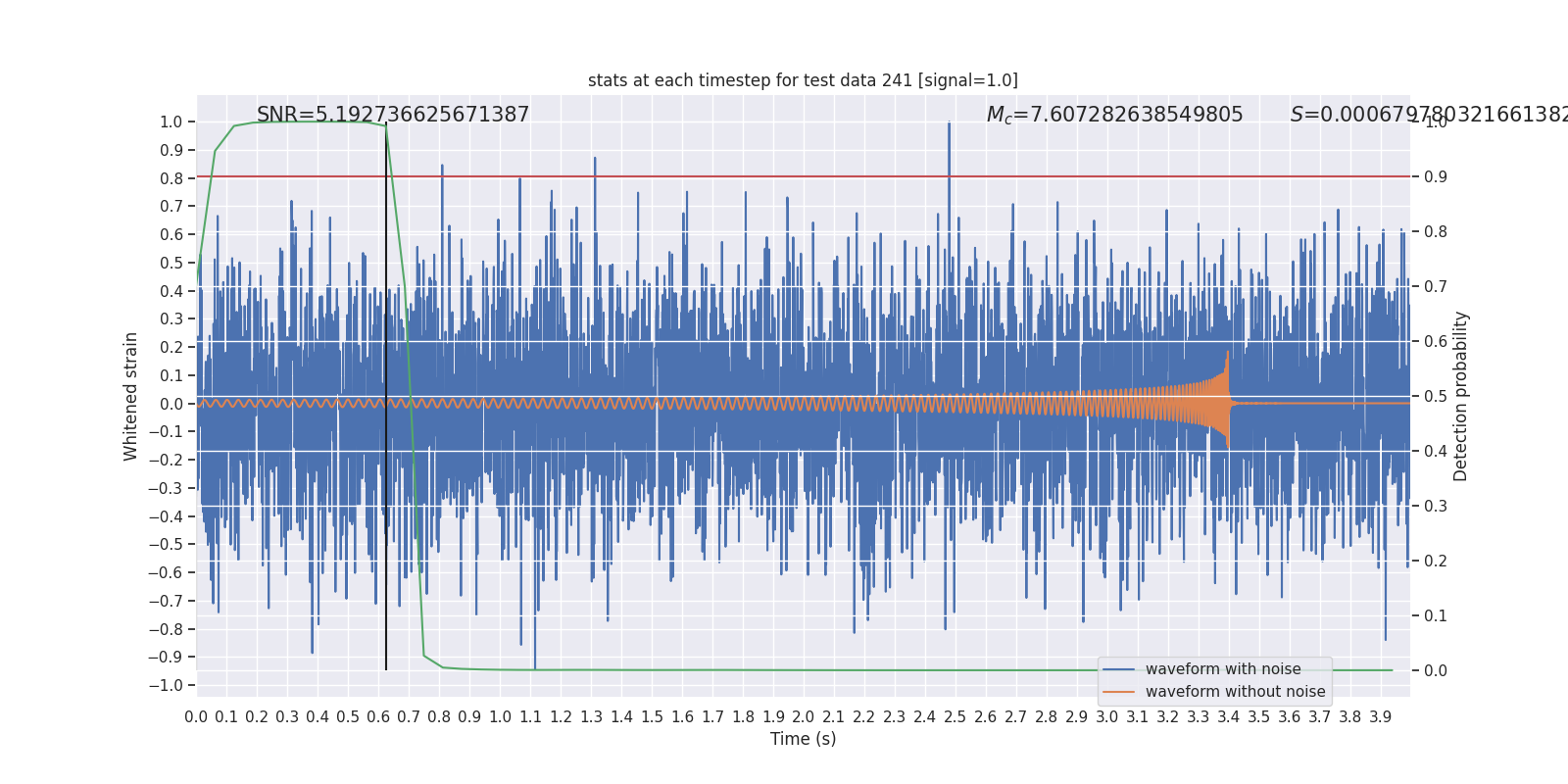
Task: Click time axis tick label 1.8
Action: click(x=743, y=717)
